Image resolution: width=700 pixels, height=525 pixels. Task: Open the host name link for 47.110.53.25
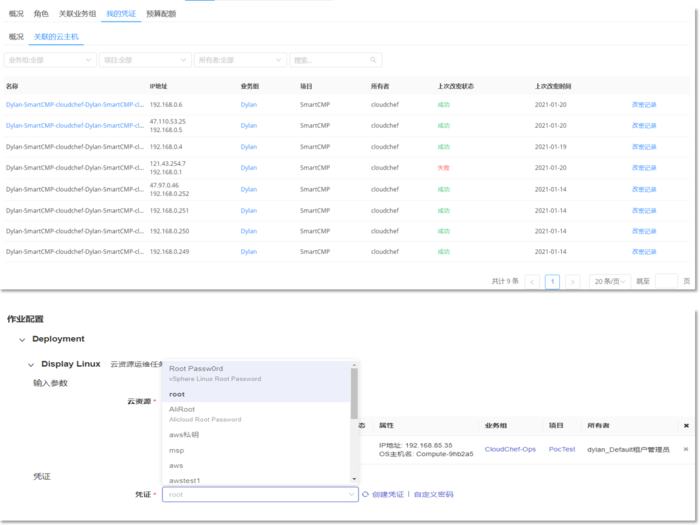click(x=75, y=125)
